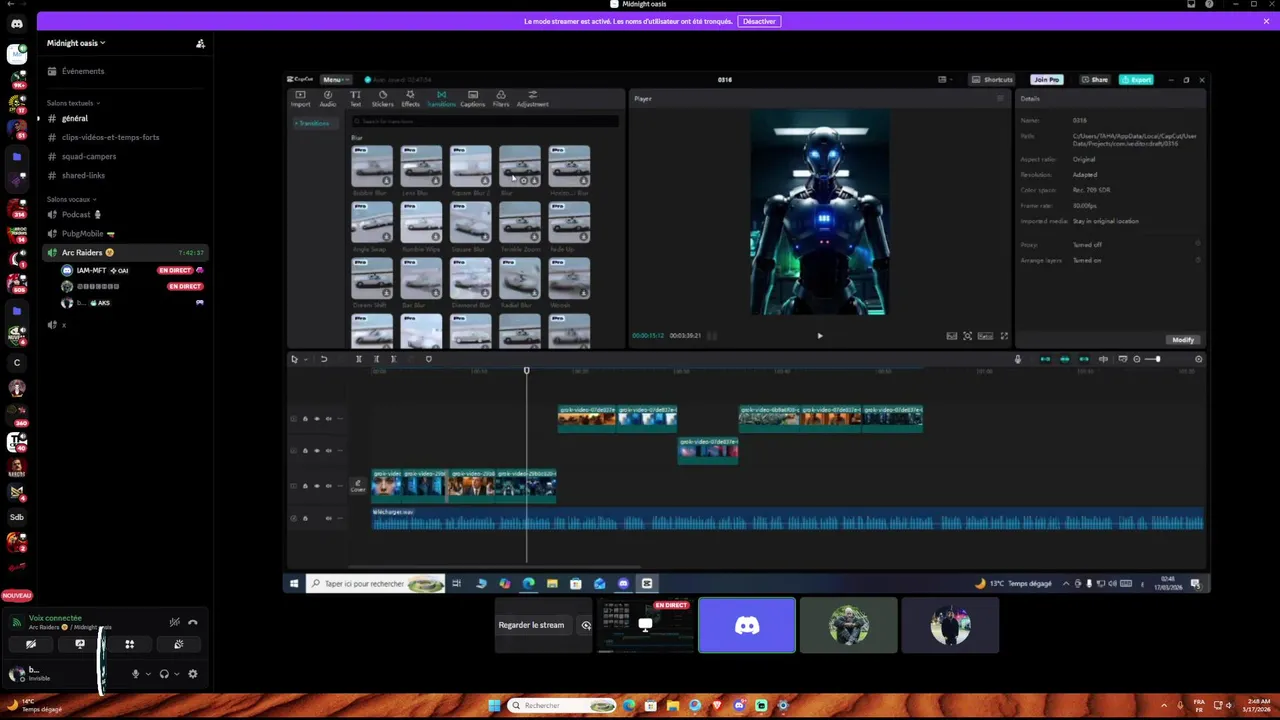The image size is (1280, 720).
Task: Open microphone input options arrow
Action: coord(148,674)
